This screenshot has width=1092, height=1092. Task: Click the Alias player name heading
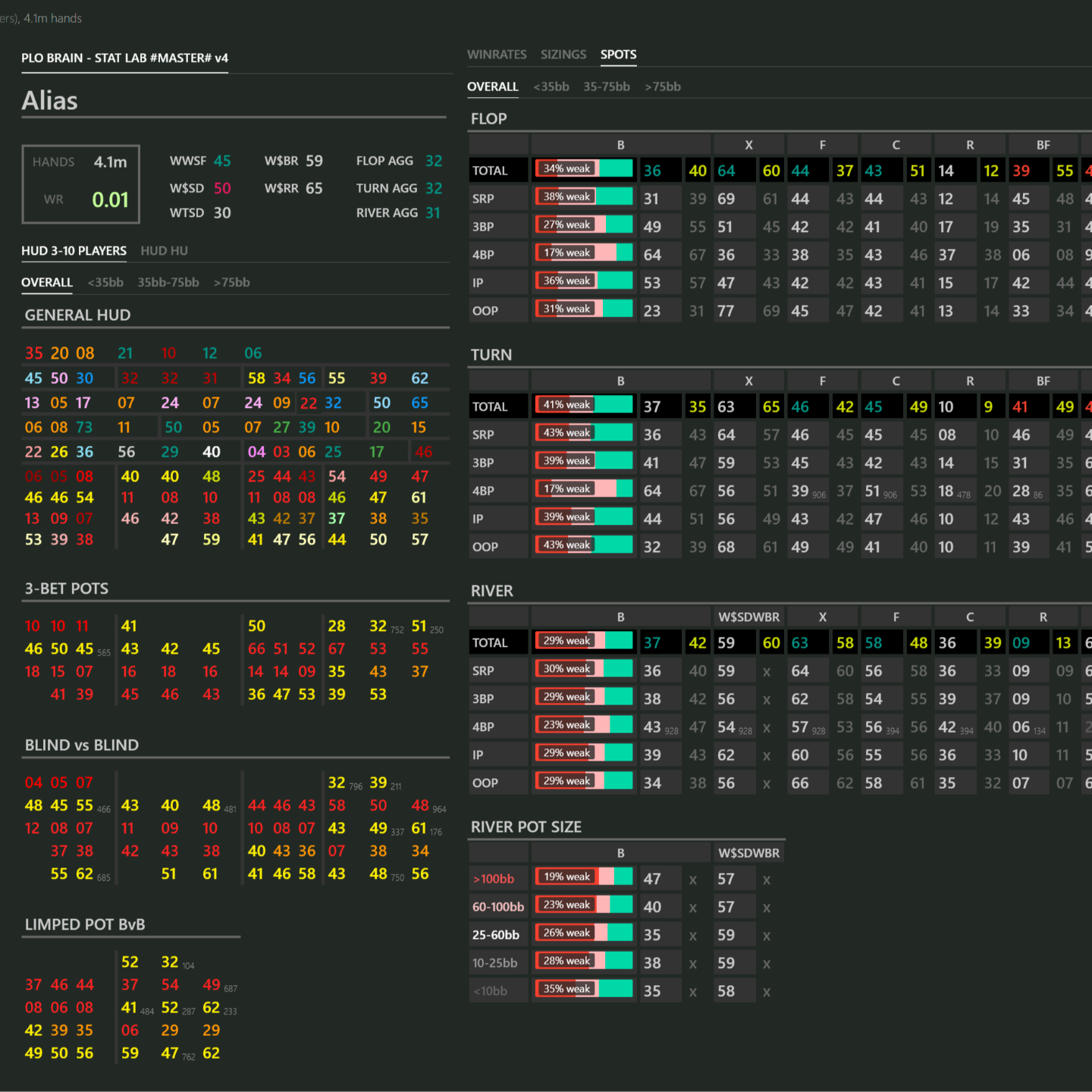(49, 101)
